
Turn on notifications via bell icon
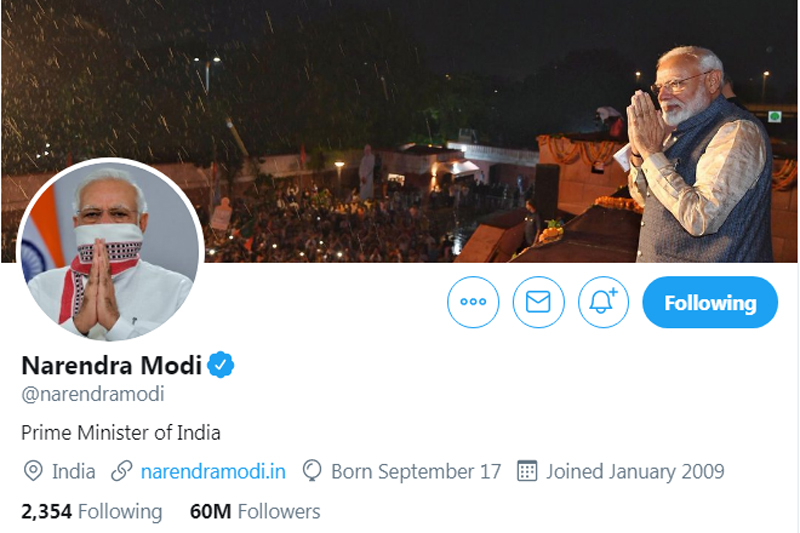(604, 302)
